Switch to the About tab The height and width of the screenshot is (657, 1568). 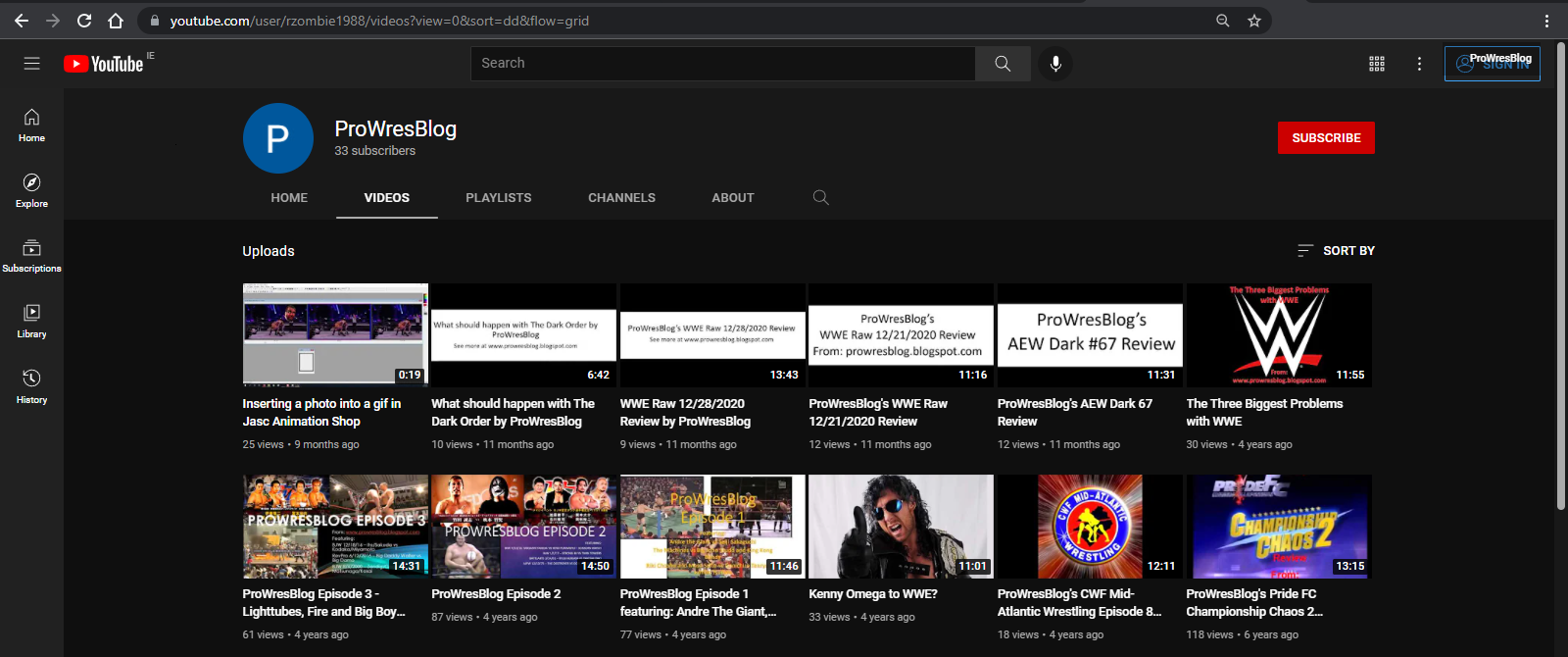(732, 198)
